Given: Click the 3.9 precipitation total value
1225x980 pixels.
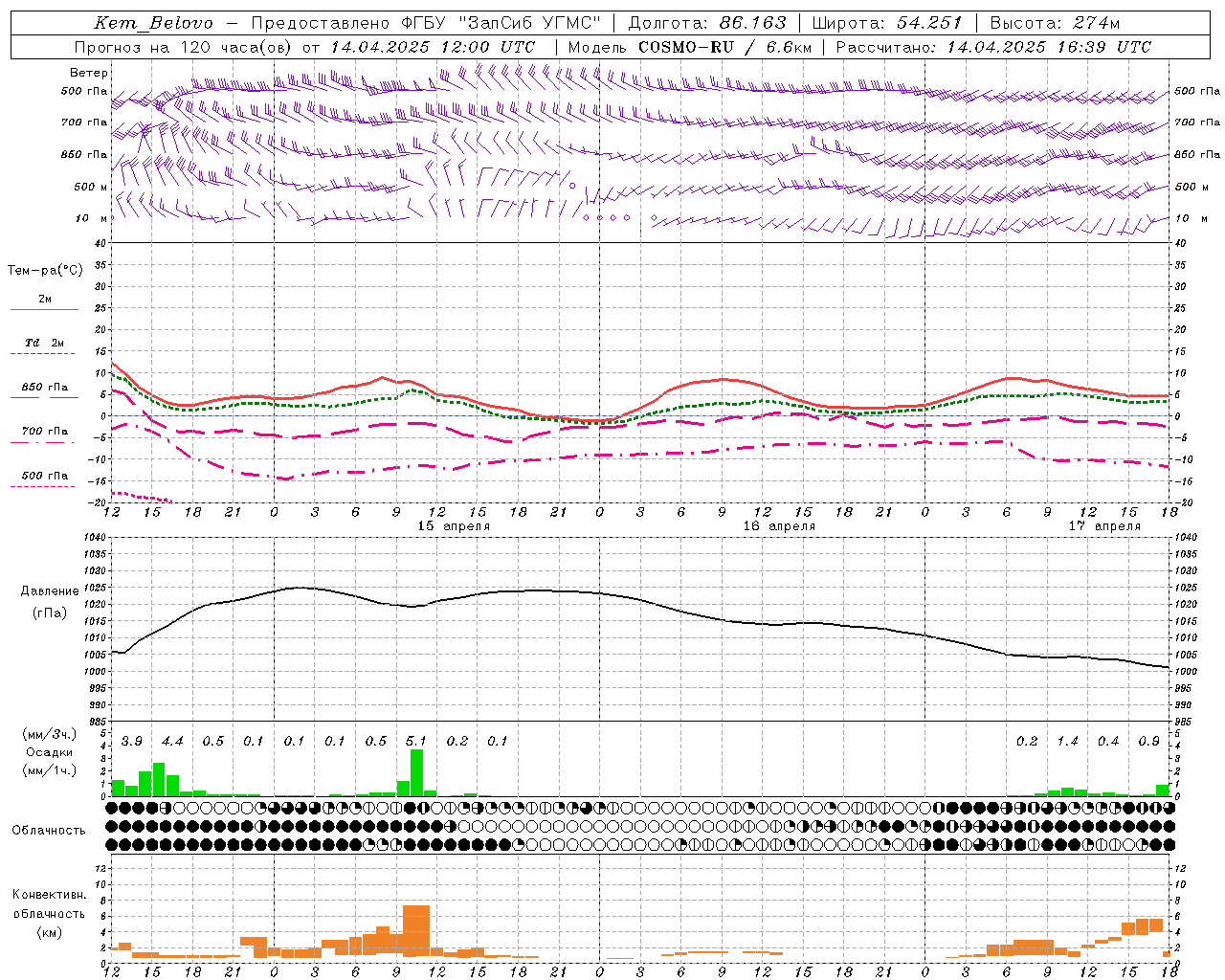Looking at the screenshot, I should coord(132,742).
